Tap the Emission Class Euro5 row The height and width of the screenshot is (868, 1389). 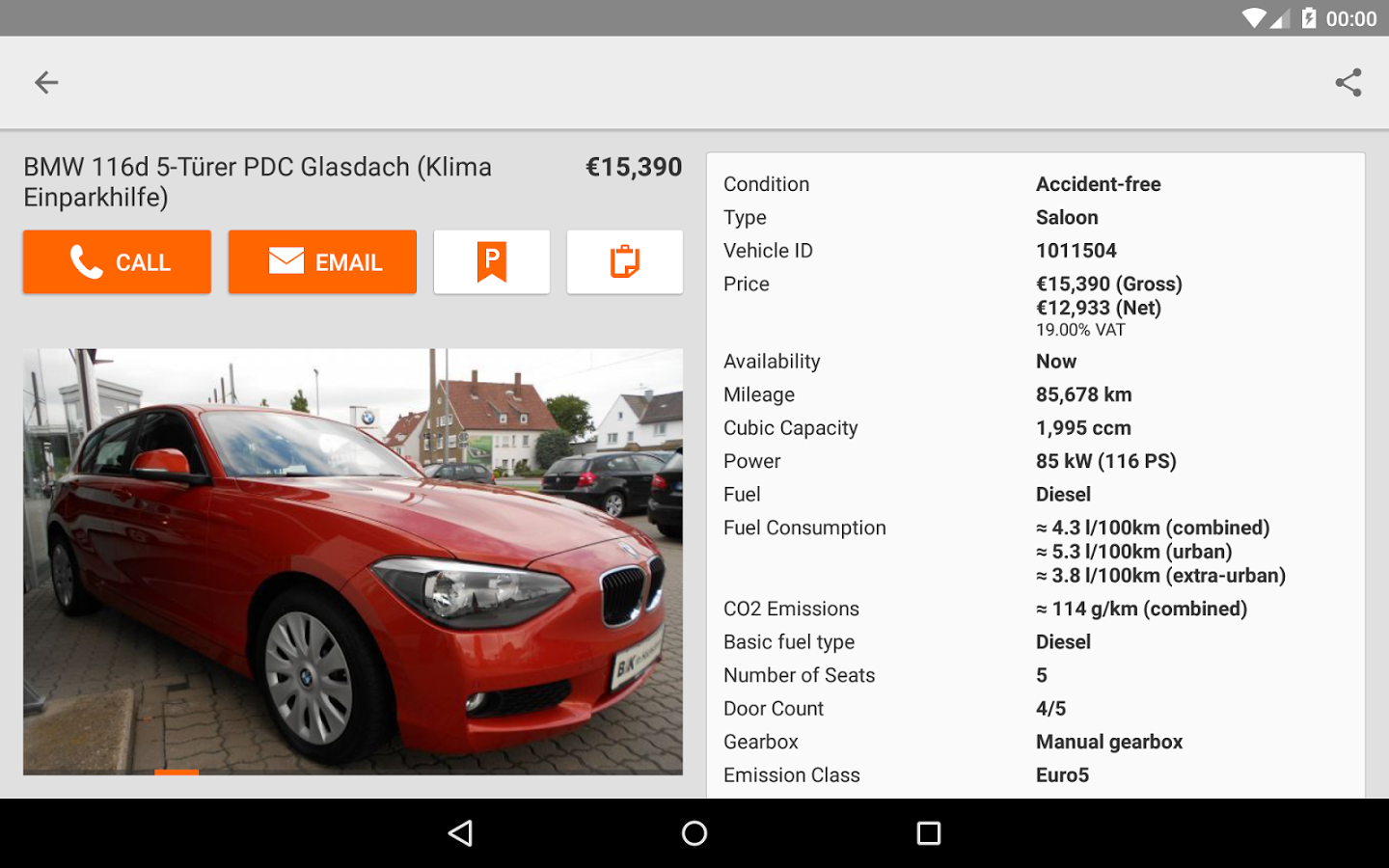coord(1036,775)
